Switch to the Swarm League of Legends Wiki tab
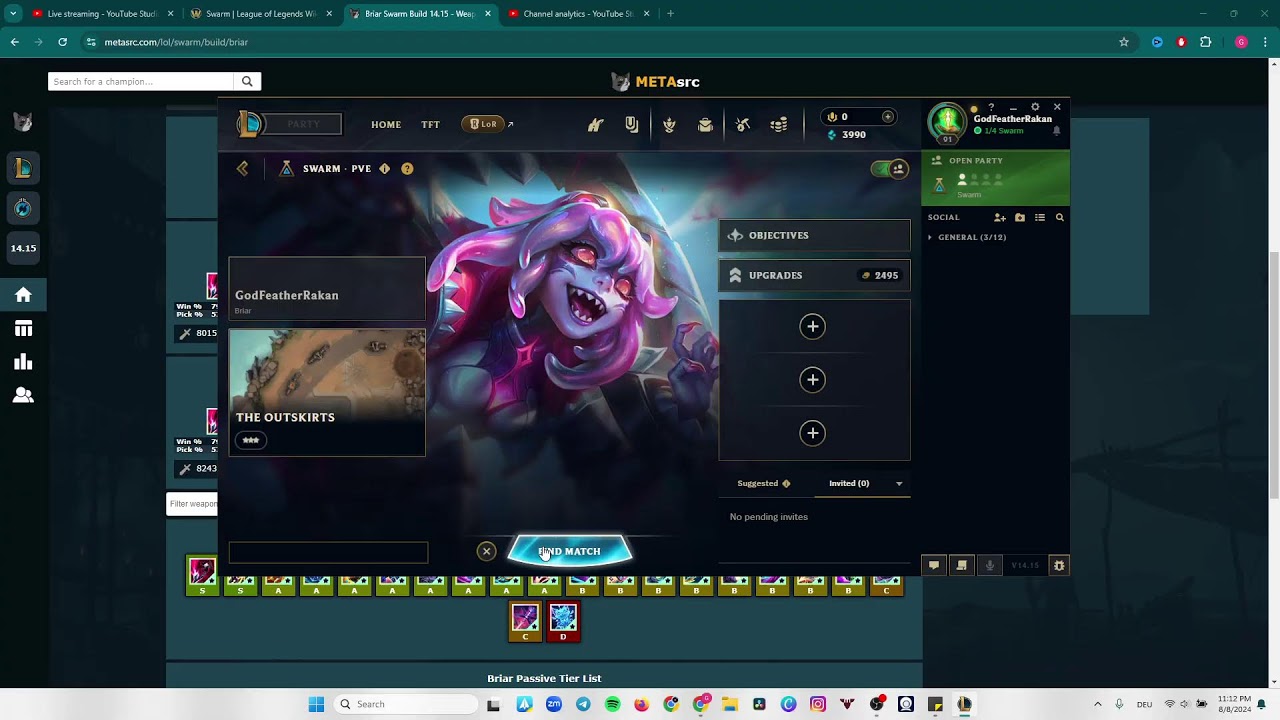The image size is (1280, 720). coord(261,14)
